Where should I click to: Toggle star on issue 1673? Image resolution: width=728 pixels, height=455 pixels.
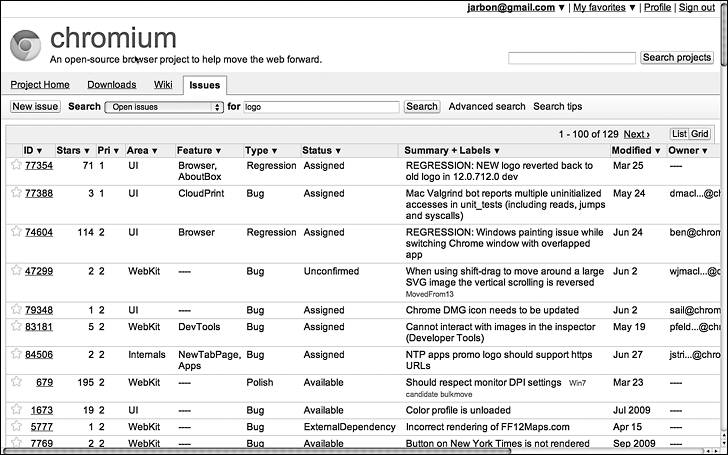16,410
